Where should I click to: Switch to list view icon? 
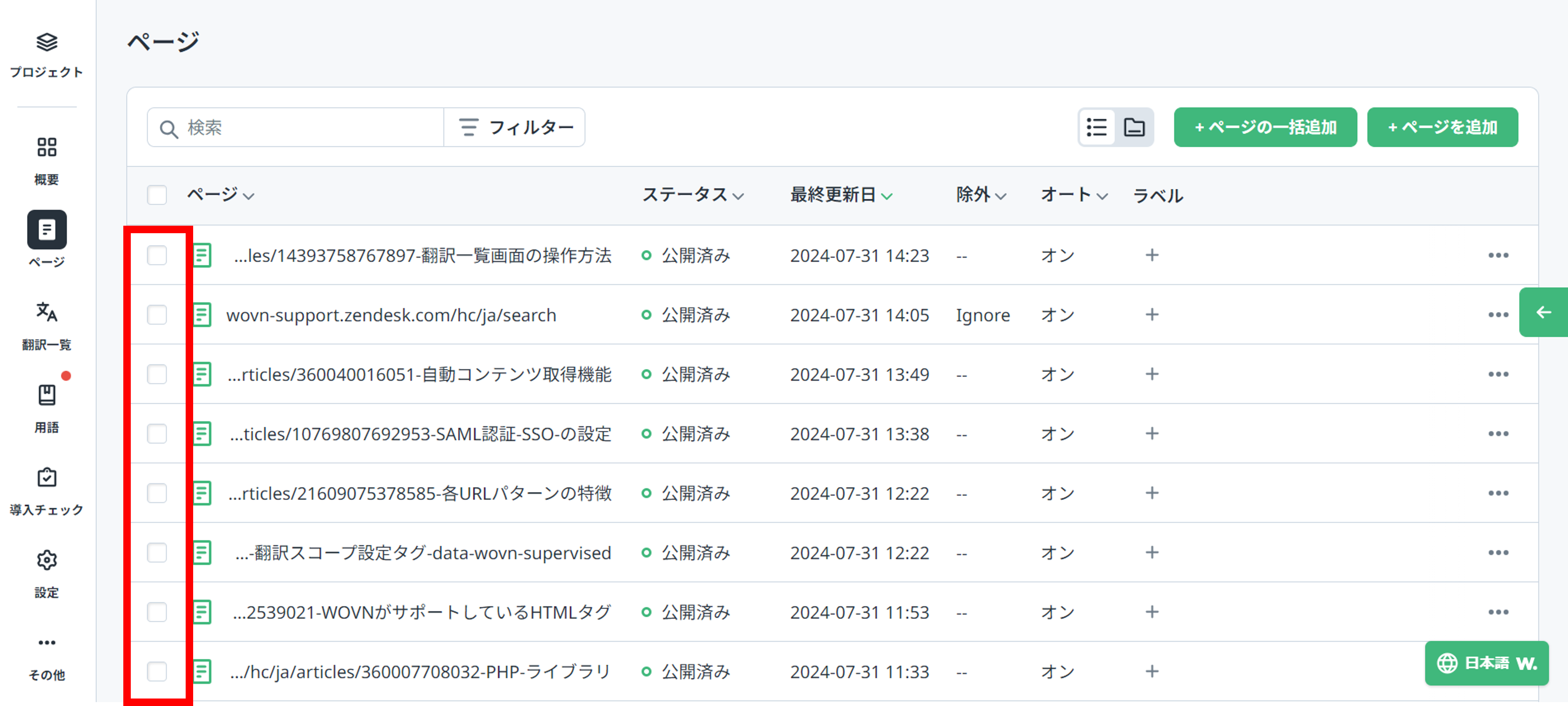pyautogui.click(x=1097, y=127)
